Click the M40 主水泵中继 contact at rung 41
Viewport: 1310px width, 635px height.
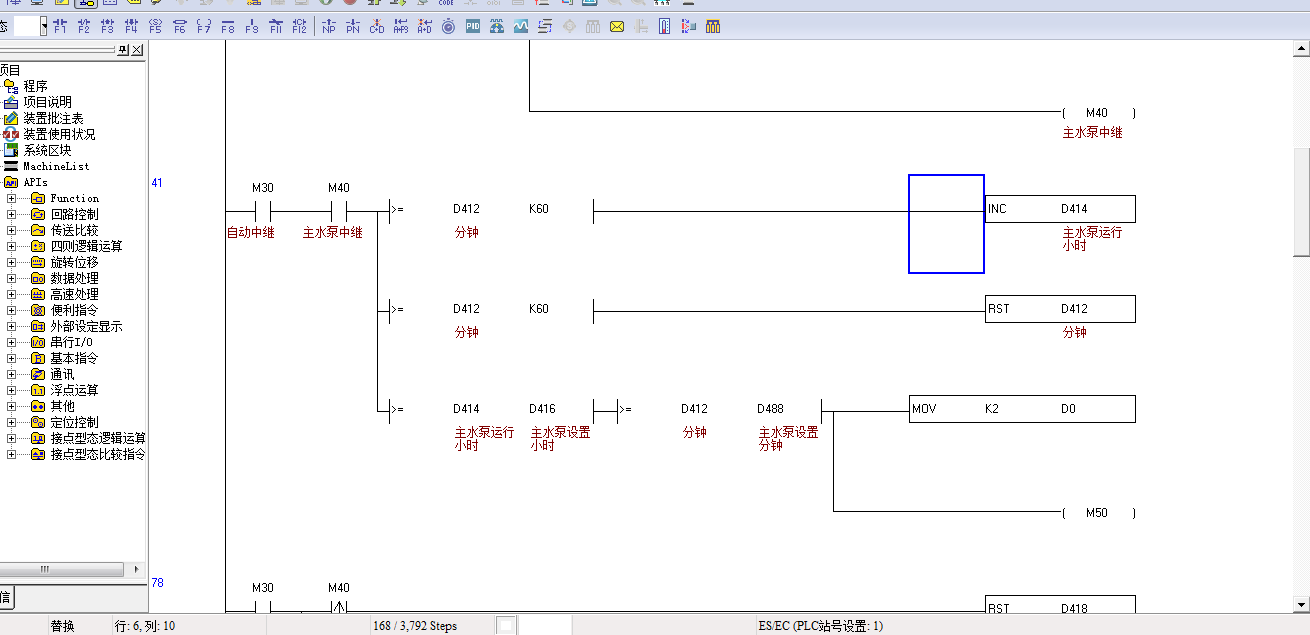[x=339, y=212]
